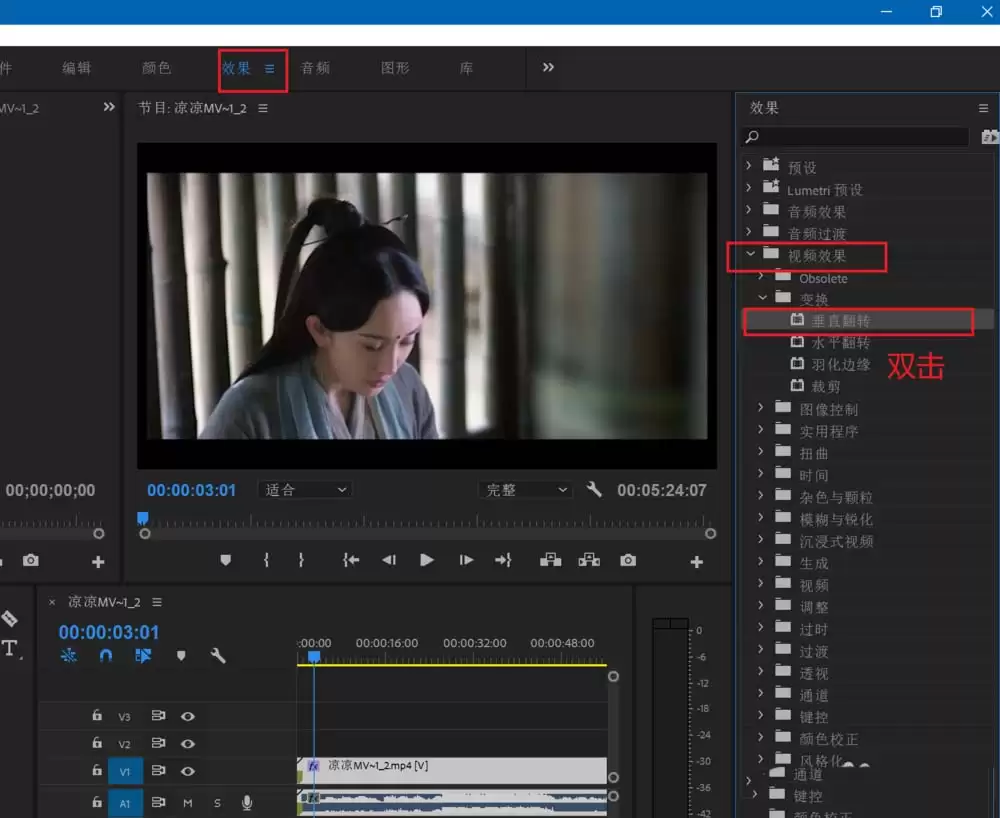Screen dimensions: 1000x818
Task: Click the Play button in program monitor
Action: [427, 560]
